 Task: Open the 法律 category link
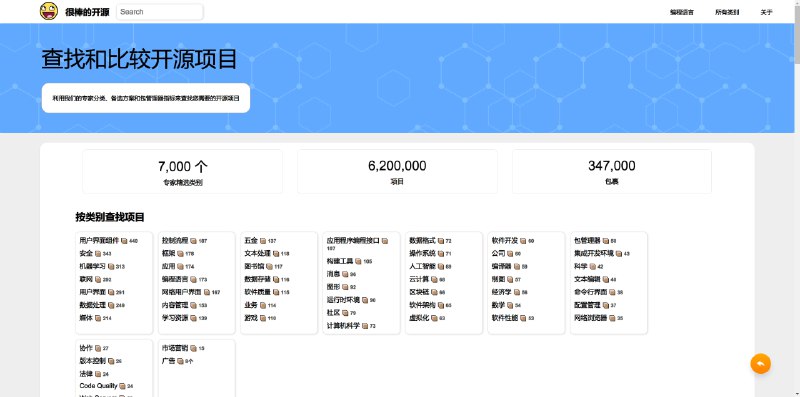coord(86,374)
